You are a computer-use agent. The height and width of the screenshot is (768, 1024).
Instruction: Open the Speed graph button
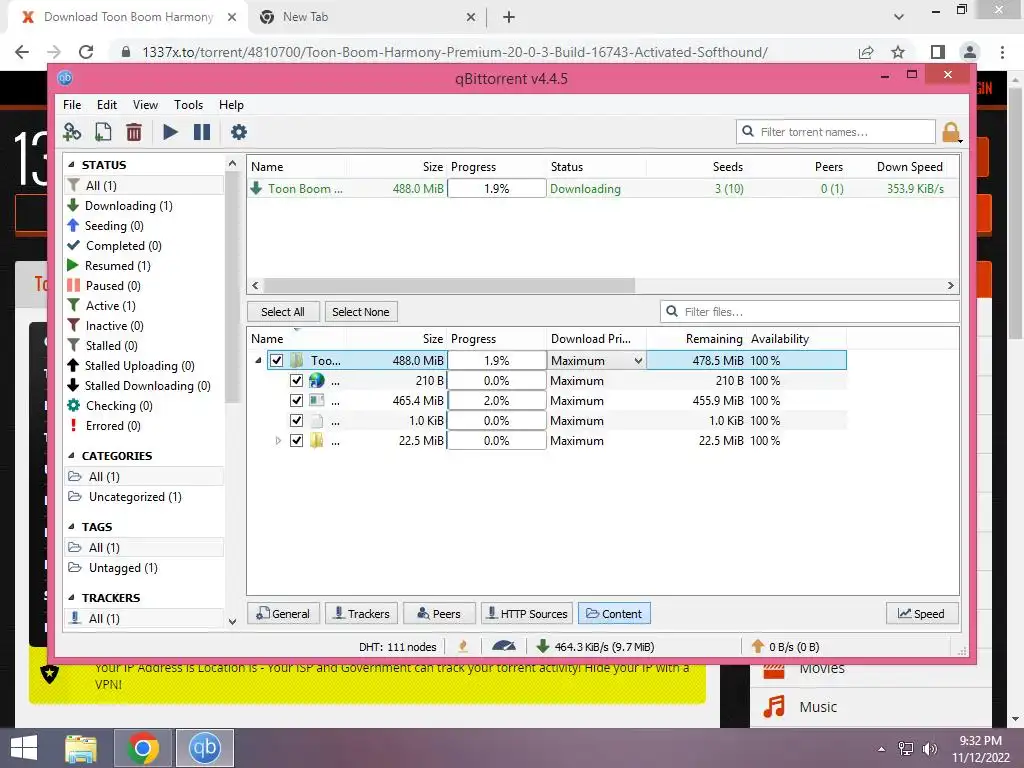(921, 614)
